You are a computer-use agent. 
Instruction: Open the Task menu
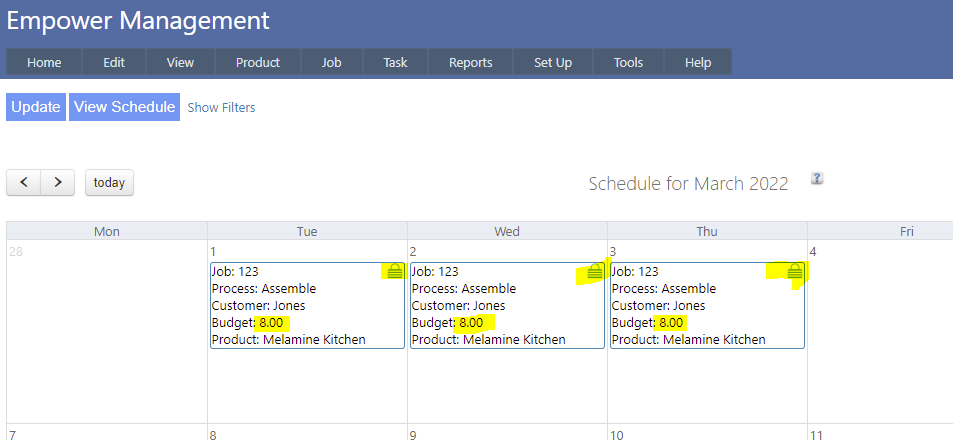tap(395, 62)
